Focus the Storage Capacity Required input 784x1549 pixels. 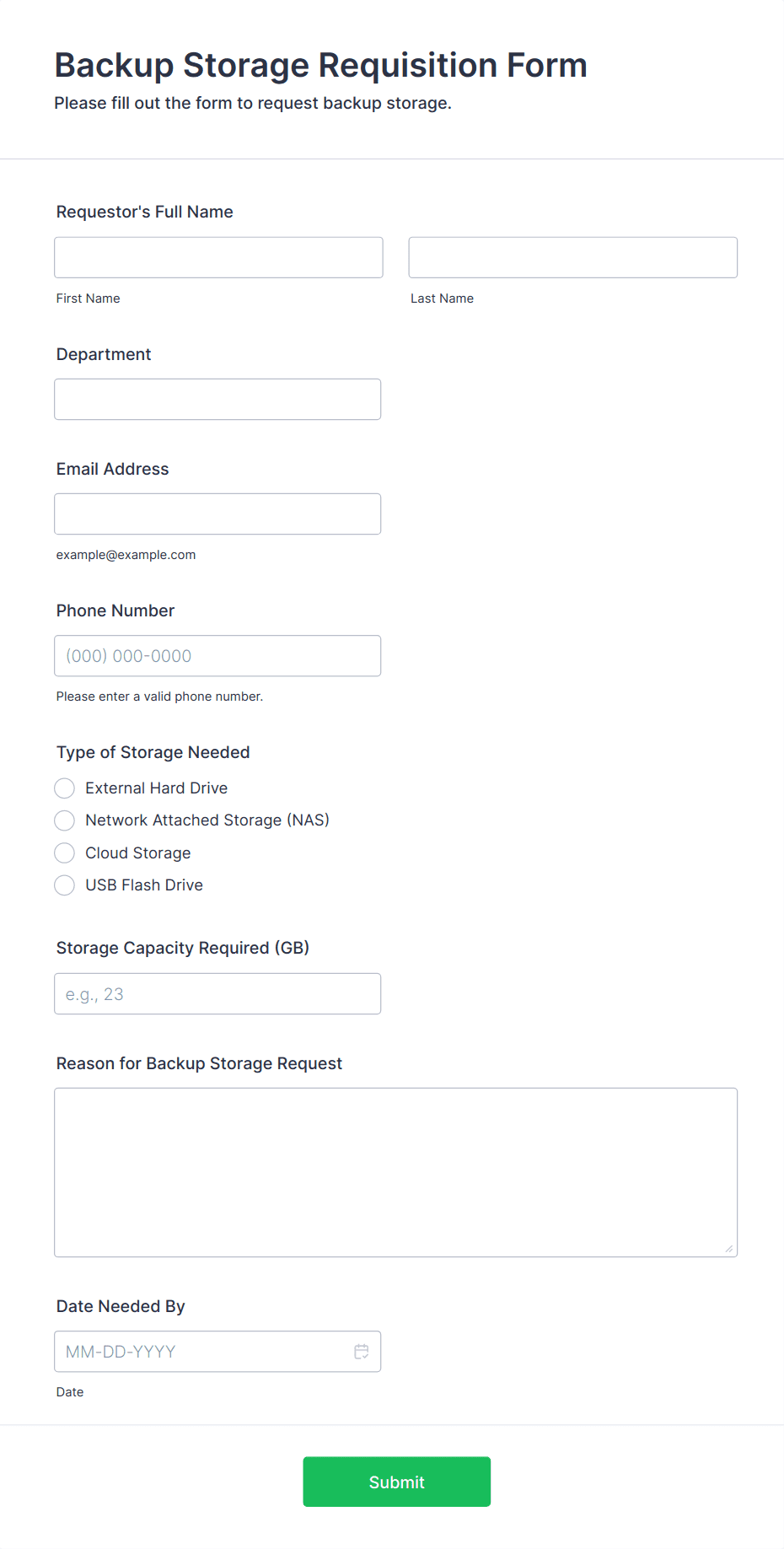217,994
